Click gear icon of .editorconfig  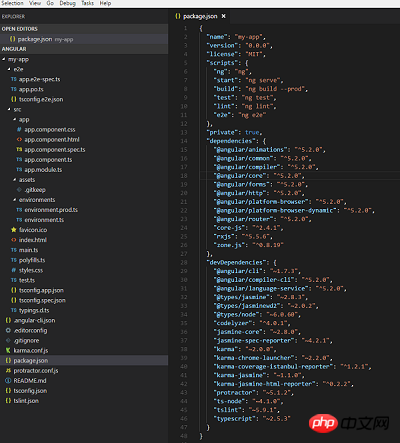pyautogui.click(x=8, y=330)
